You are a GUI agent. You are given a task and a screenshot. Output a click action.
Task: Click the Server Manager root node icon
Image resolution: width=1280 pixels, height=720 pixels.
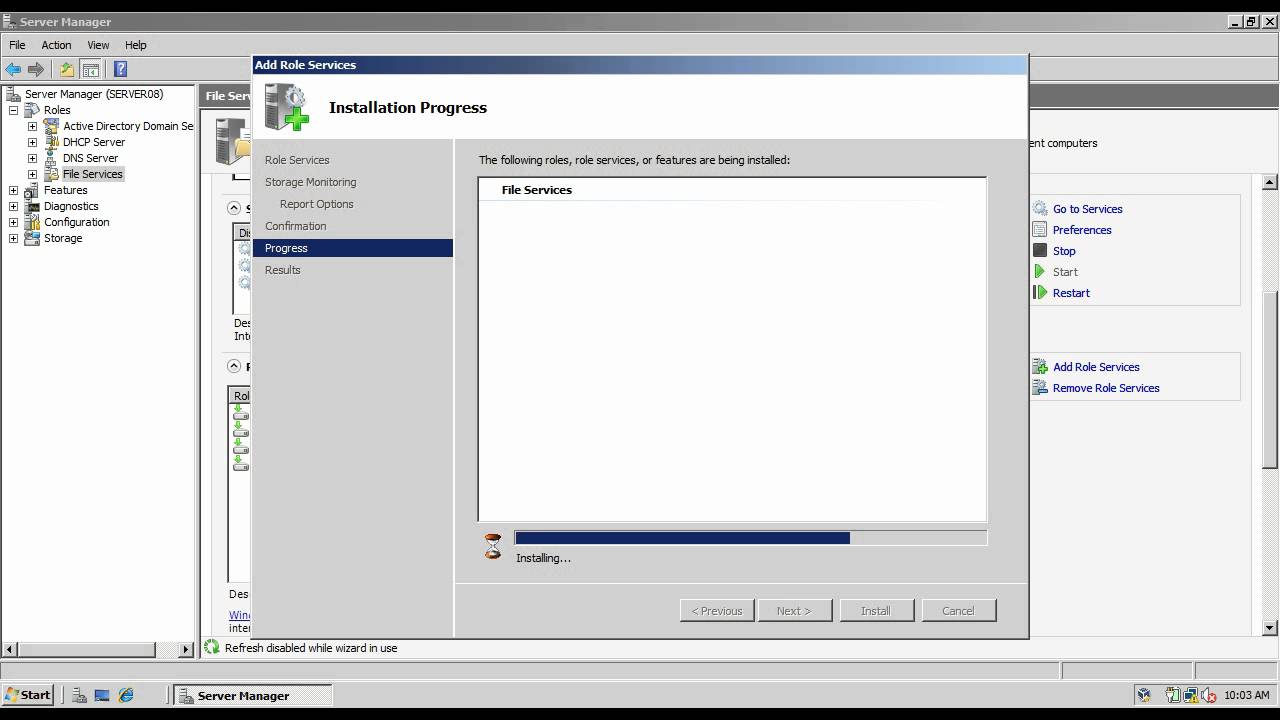coord(13,94)
